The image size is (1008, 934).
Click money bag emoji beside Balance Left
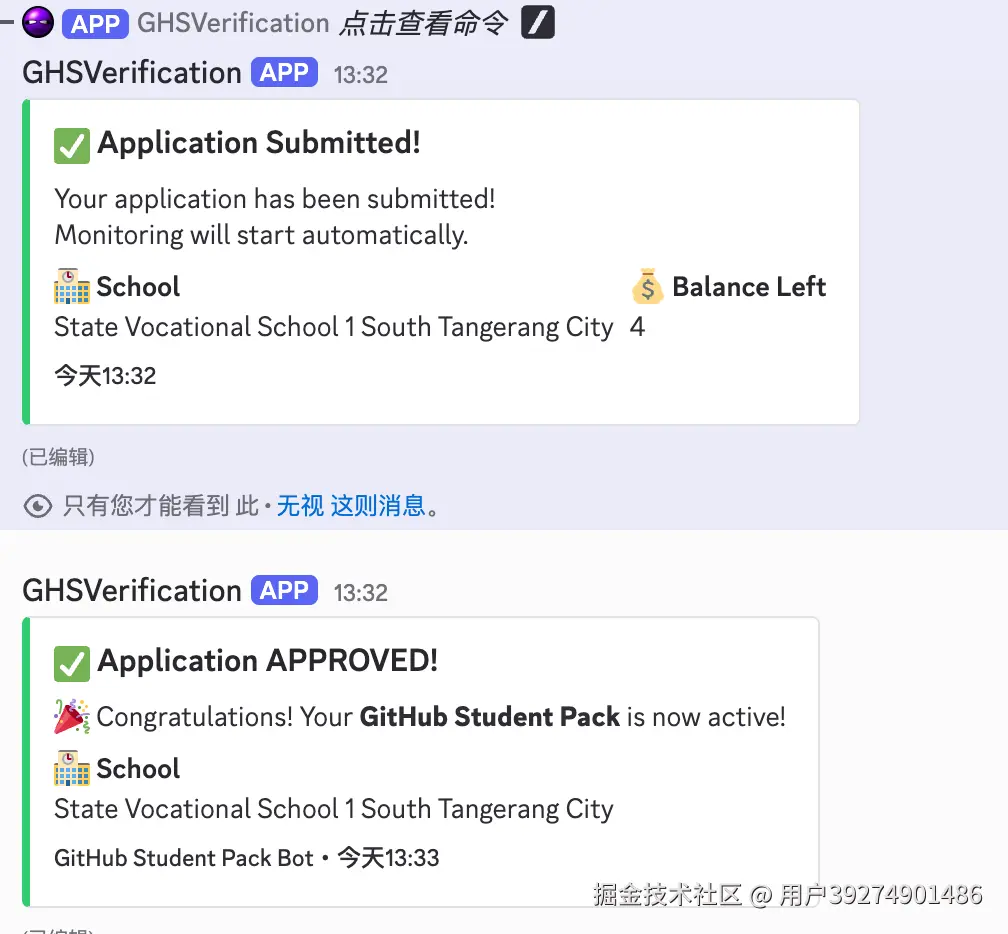[x=647, y=286]
